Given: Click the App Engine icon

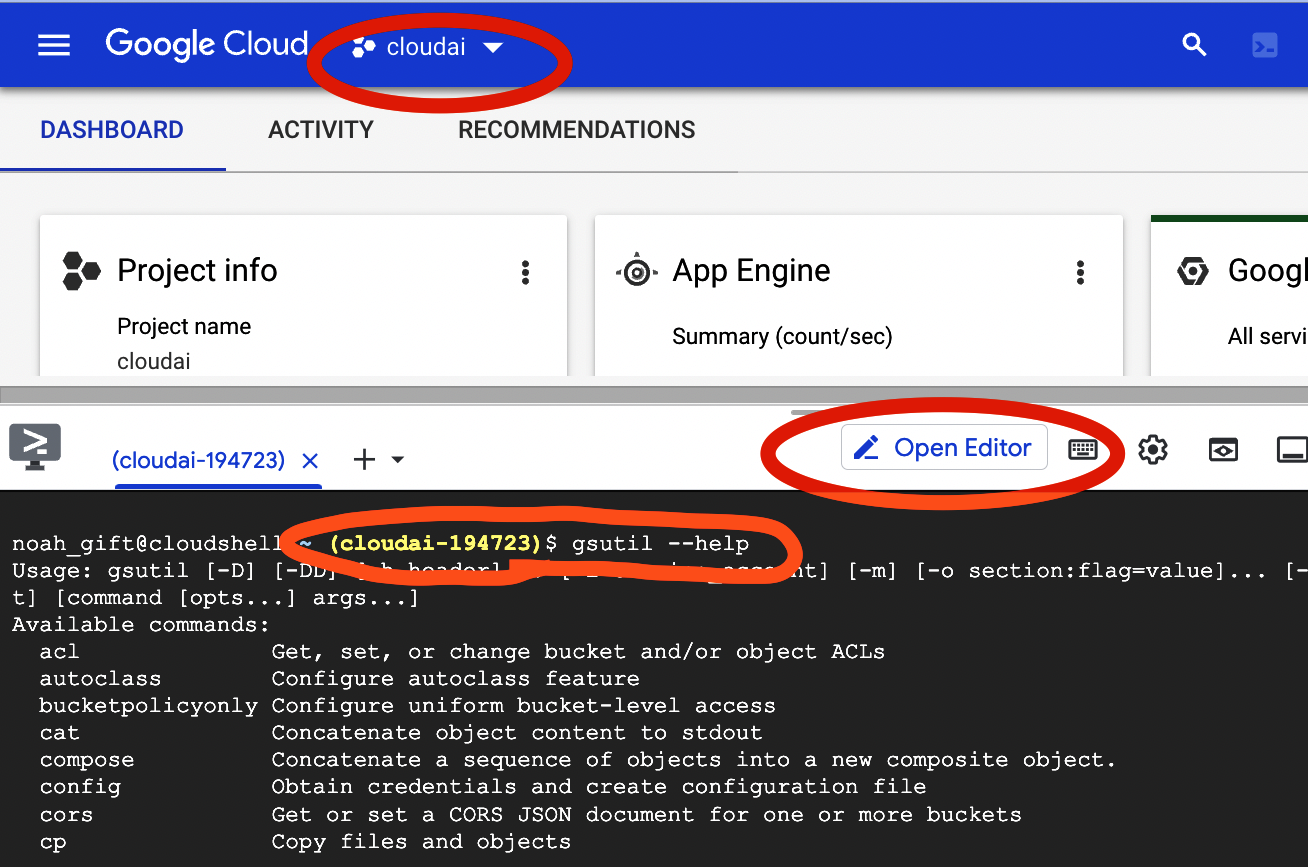Looking at the screenshot, I should pyautogui.click(x=637, y=271).
